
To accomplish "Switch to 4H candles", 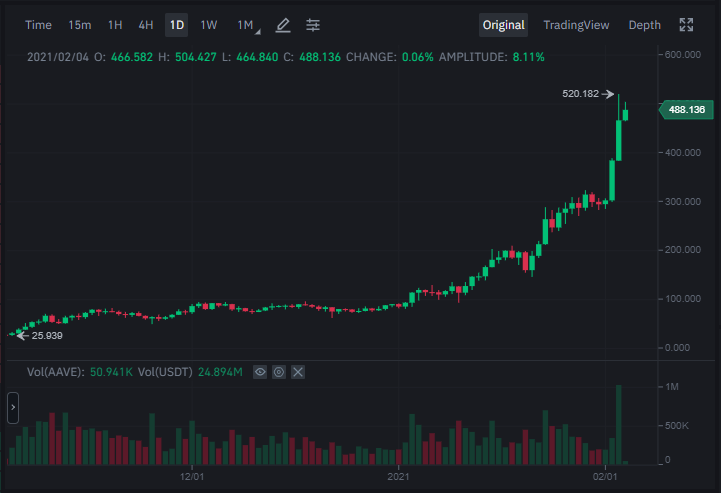I will [146, 25].
